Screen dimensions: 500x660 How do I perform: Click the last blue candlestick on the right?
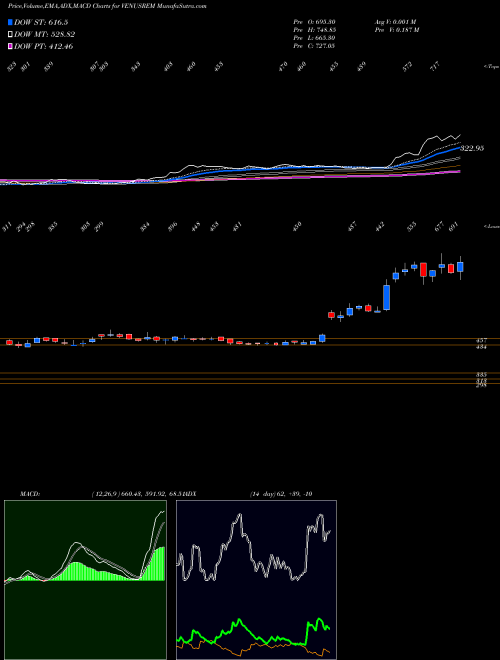pyautogui.click(x=460, y=267)
